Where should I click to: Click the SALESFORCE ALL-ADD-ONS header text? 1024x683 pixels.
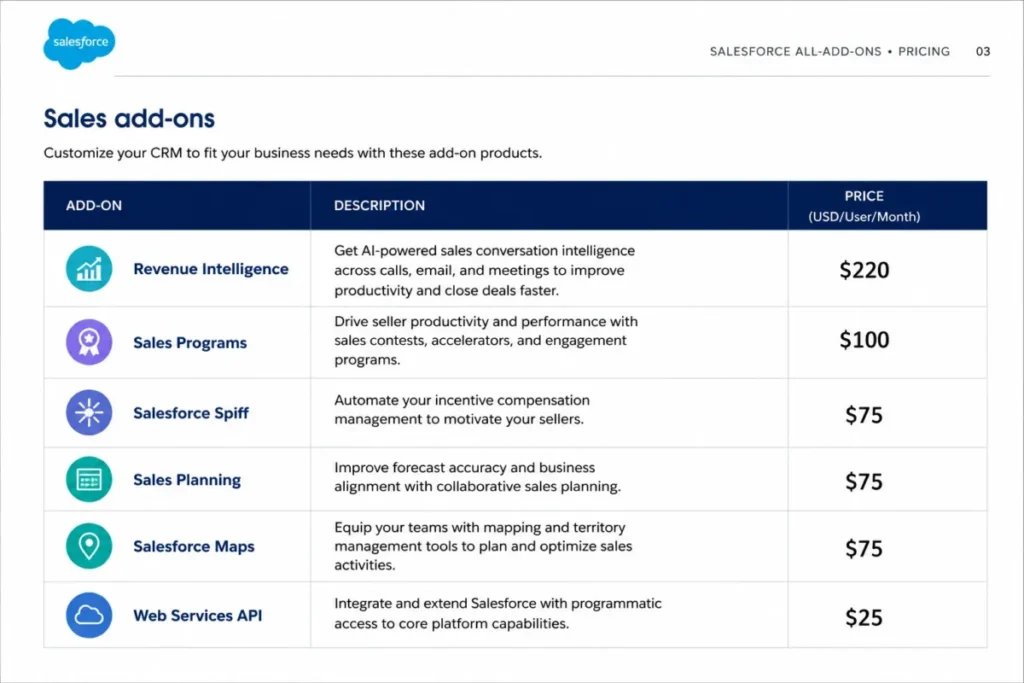(795, 52)
